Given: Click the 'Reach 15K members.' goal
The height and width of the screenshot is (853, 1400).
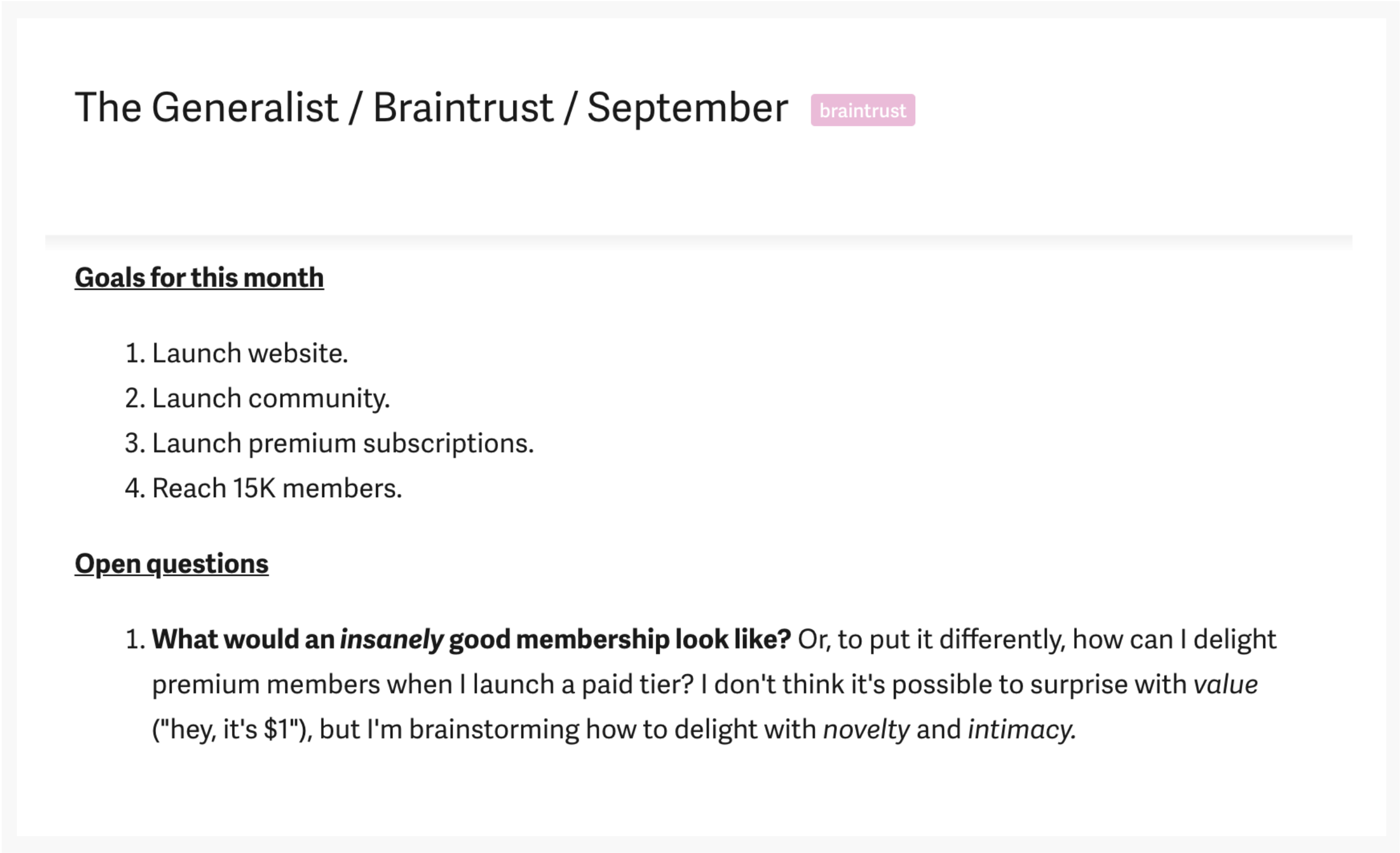Looking at the screenshot, I should [x=264, y=488].
